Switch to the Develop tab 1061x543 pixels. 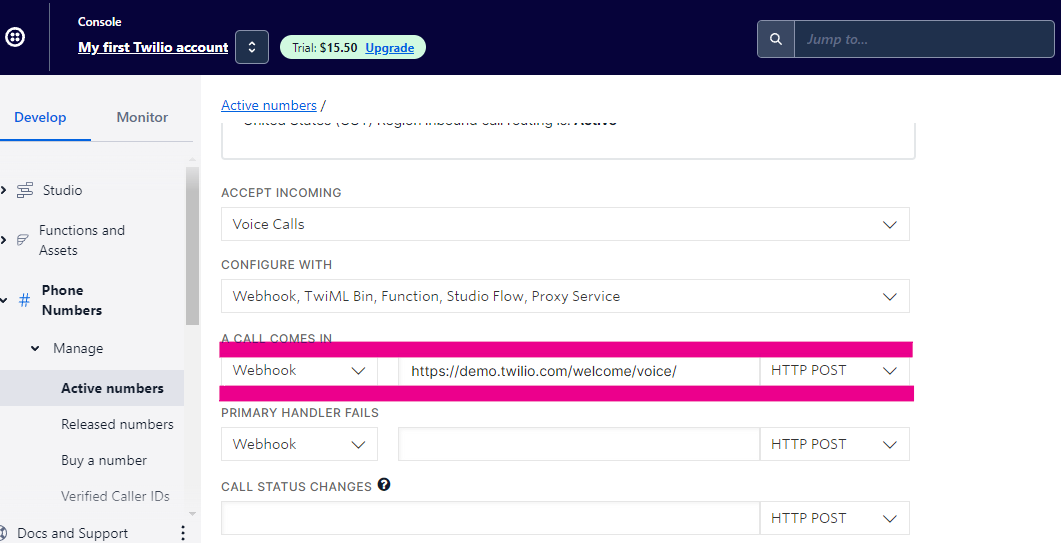tap(41, 117)
